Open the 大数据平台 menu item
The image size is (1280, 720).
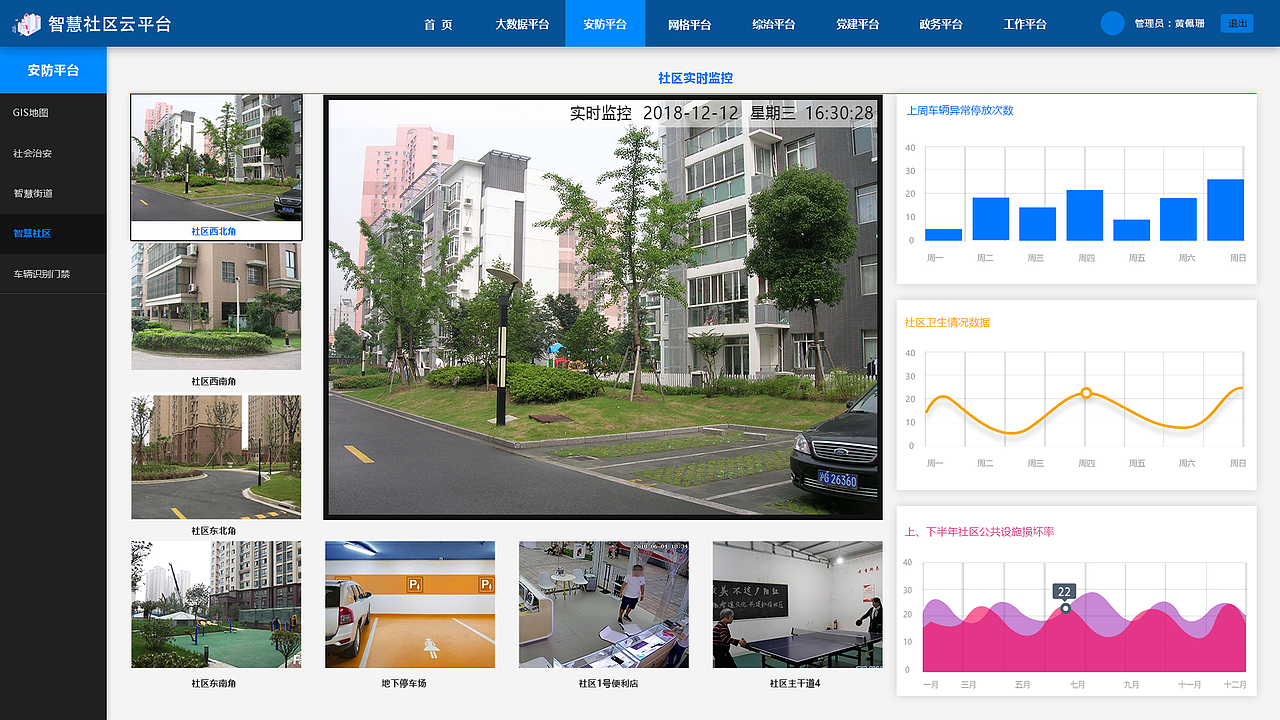tap(522, 24)
